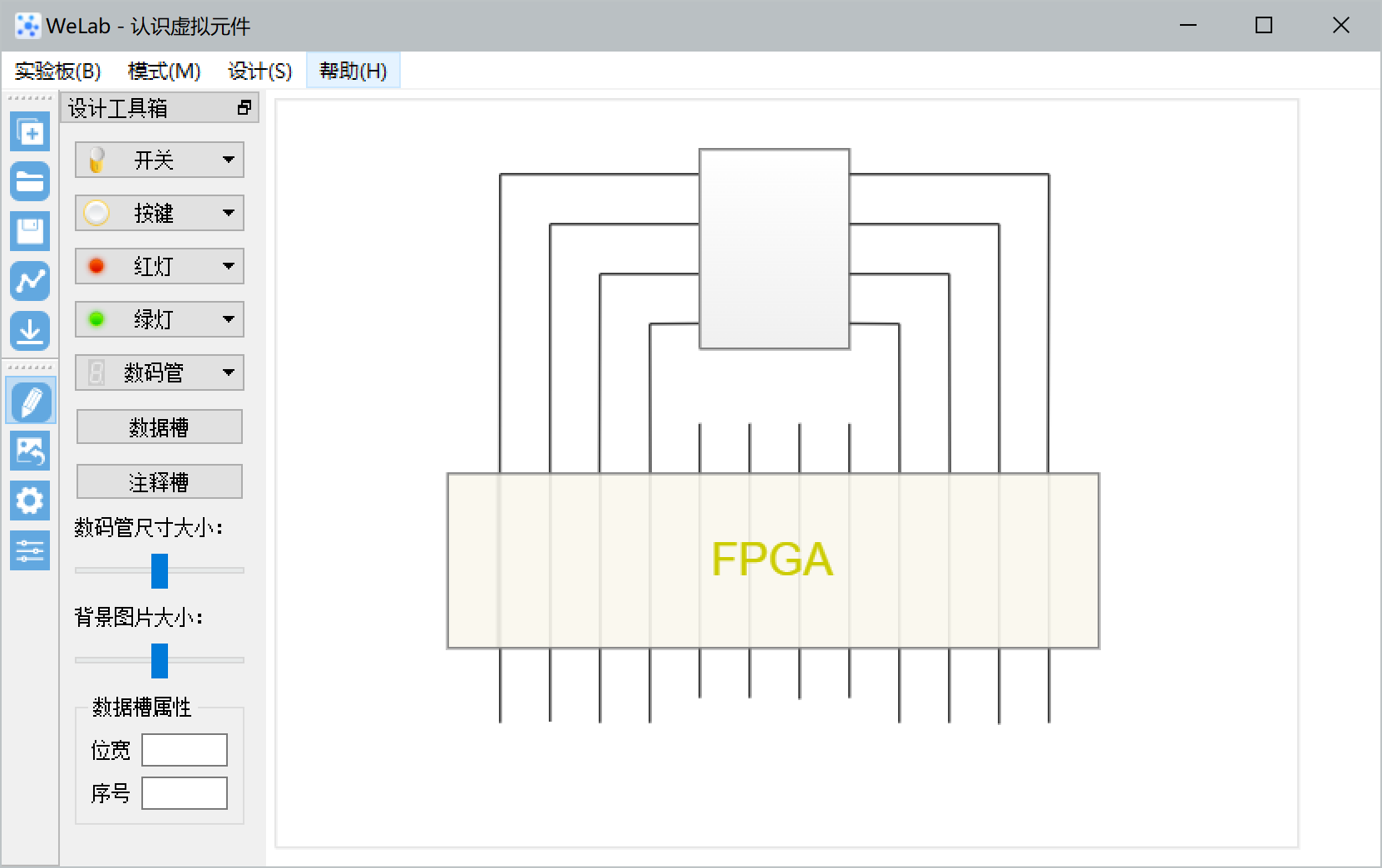Click the background image replace icon
Viewport: 1382px width, 868px height.
coord(30,451)
